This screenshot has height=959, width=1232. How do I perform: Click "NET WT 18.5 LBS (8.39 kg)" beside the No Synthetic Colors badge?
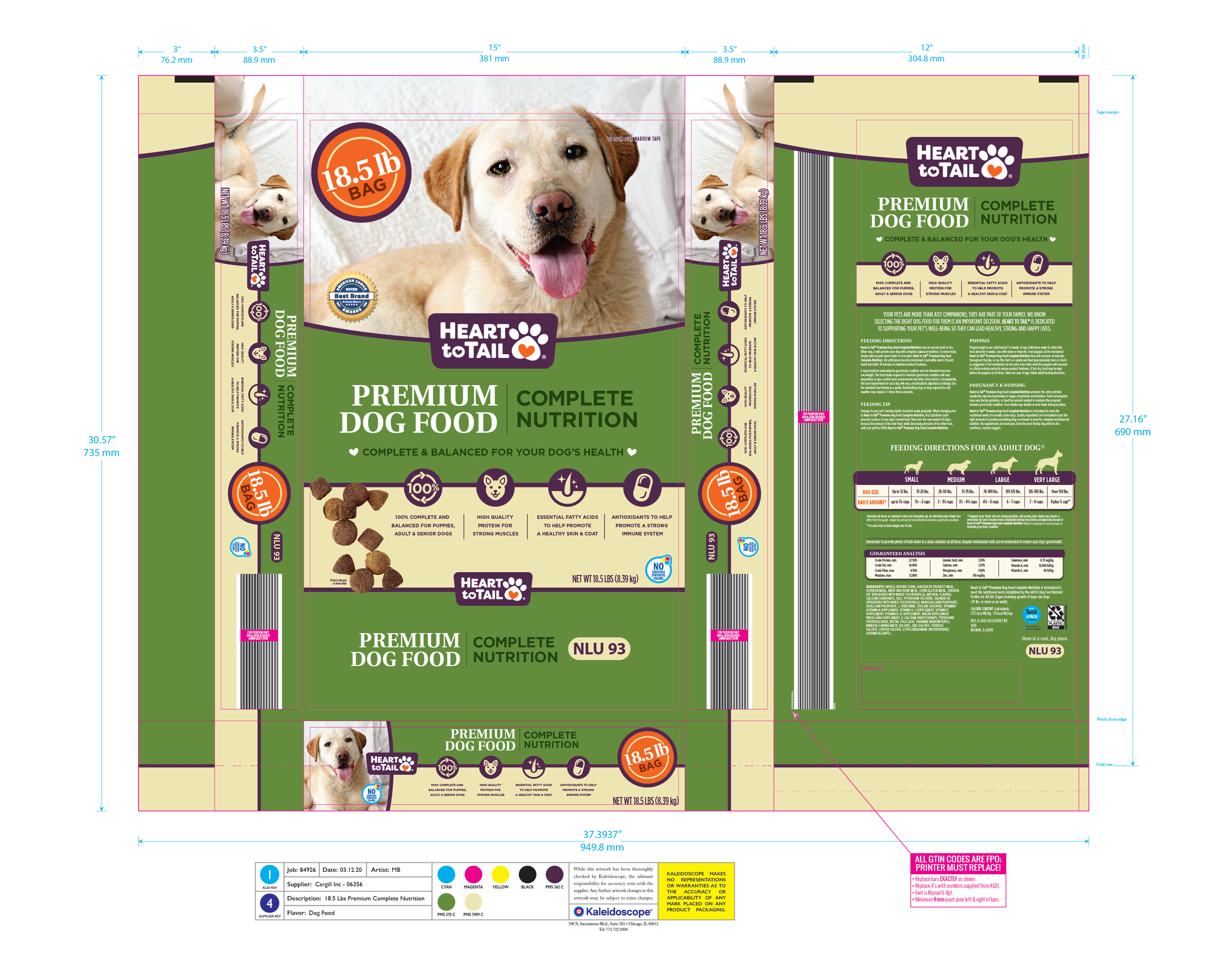[x=605, y=579]
